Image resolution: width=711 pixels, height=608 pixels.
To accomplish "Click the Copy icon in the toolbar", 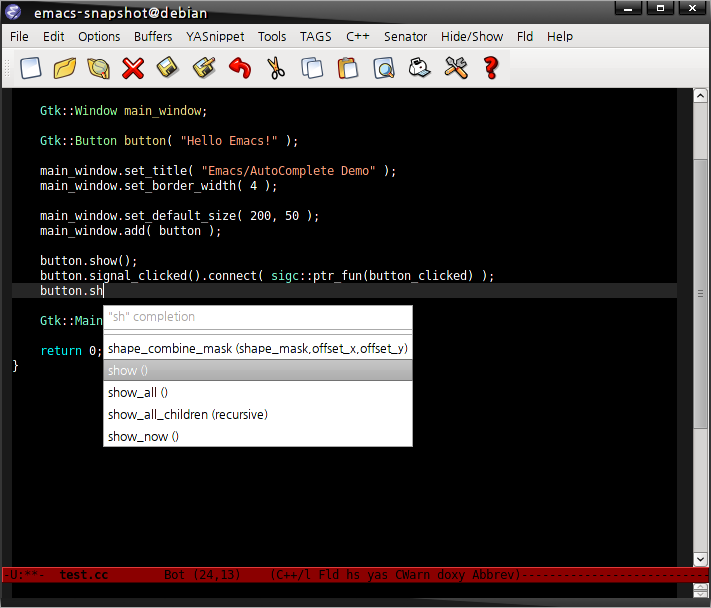I will point(312,68).
